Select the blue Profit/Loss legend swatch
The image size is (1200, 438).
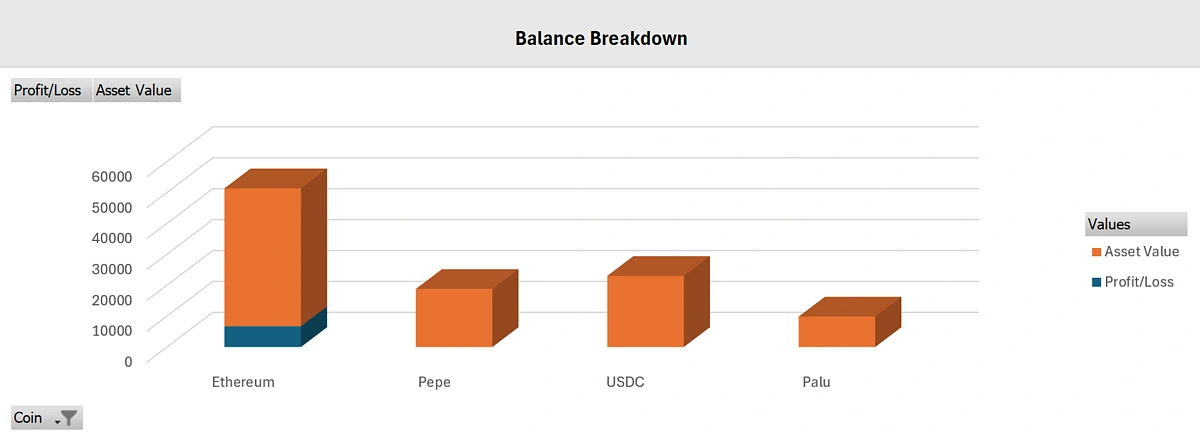(x=1096, y=282)
